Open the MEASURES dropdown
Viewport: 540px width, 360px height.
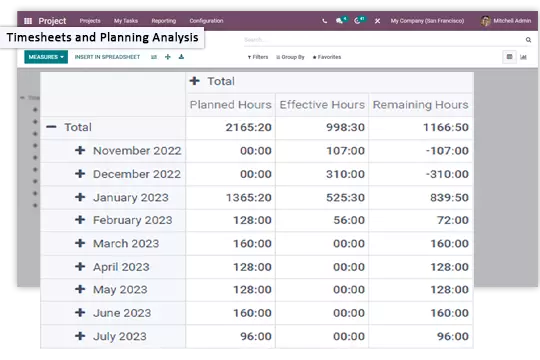46,57
